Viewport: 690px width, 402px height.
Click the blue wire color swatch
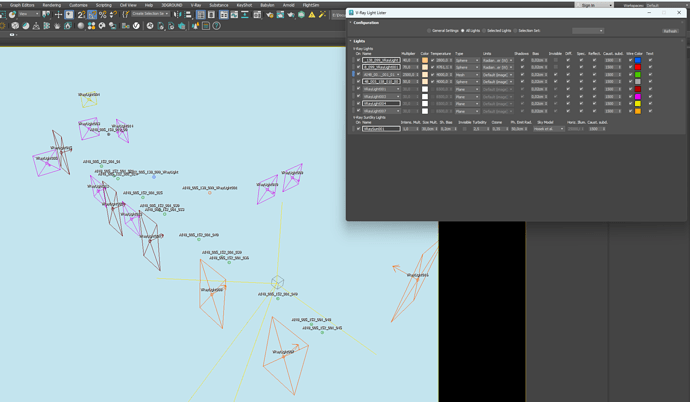coord(638,60)
